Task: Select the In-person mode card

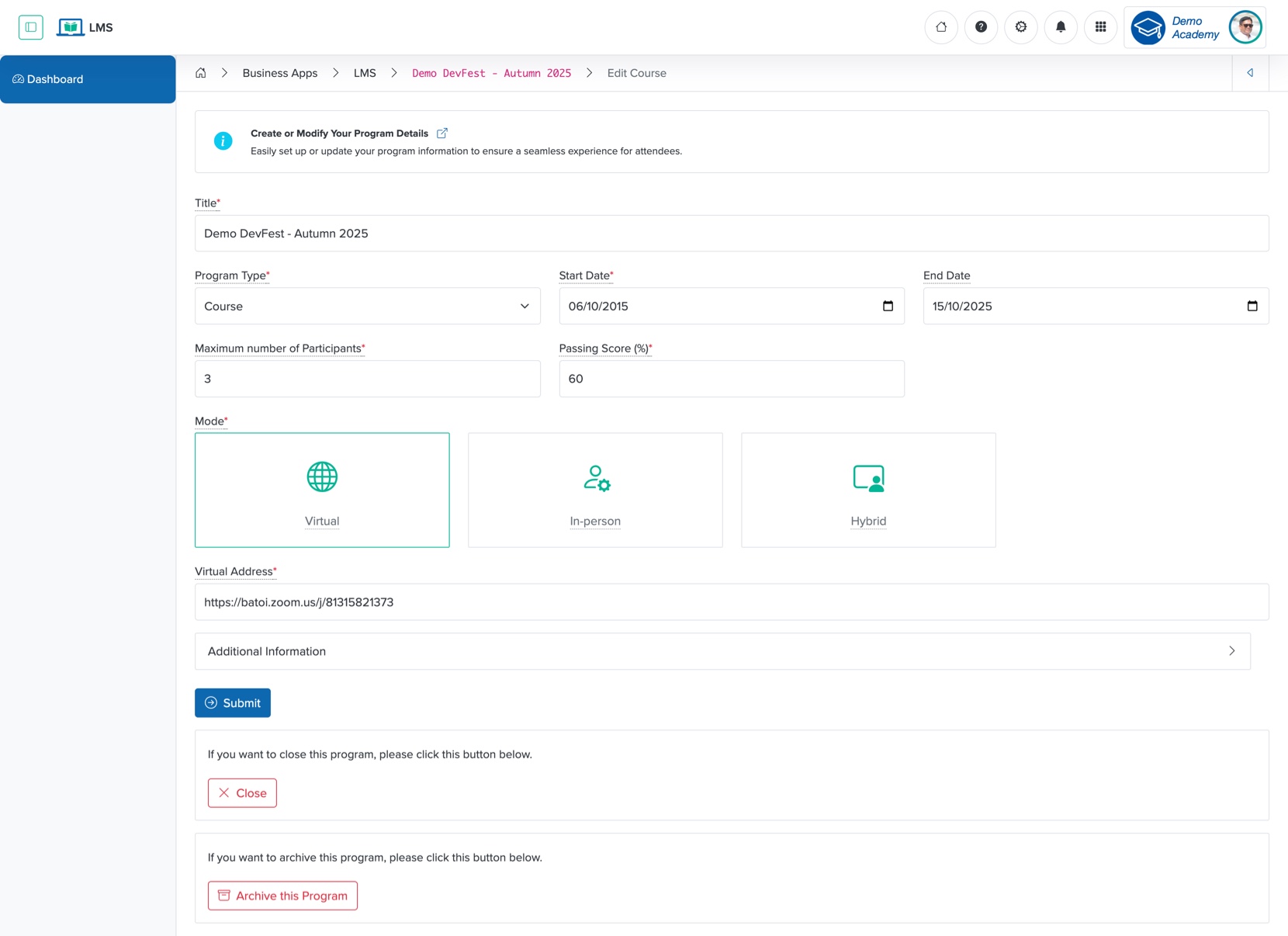Action: [x=594, y=490]
